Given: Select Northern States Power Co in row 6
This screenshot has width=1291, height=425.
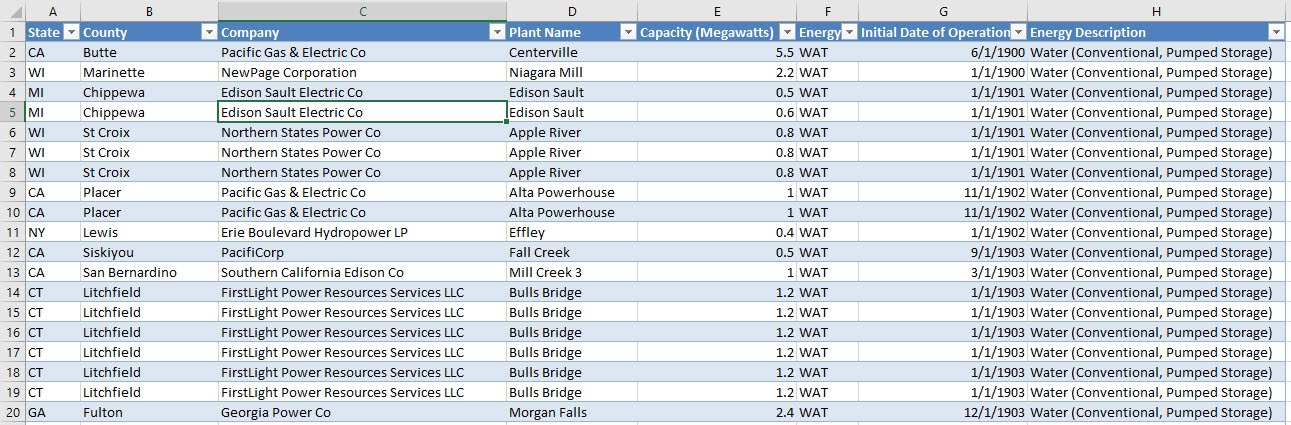Looking at the screenshot, I should pos(363,132).
